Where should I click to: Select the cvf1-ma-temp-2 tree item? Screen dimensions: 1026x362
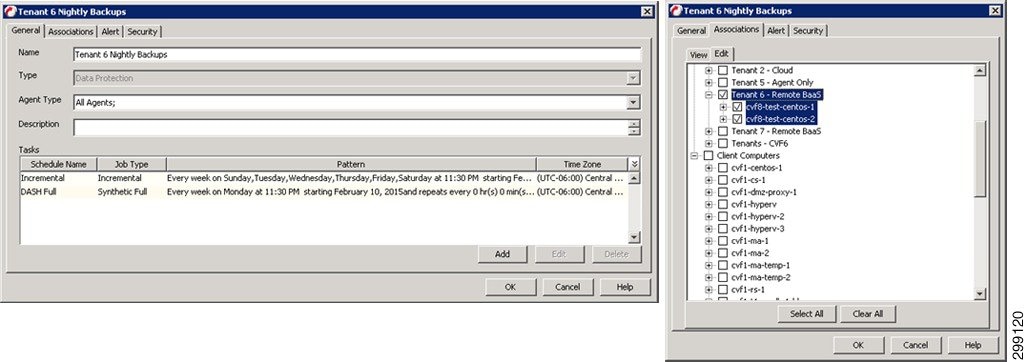pyautogui.click(x=760, y=277)
